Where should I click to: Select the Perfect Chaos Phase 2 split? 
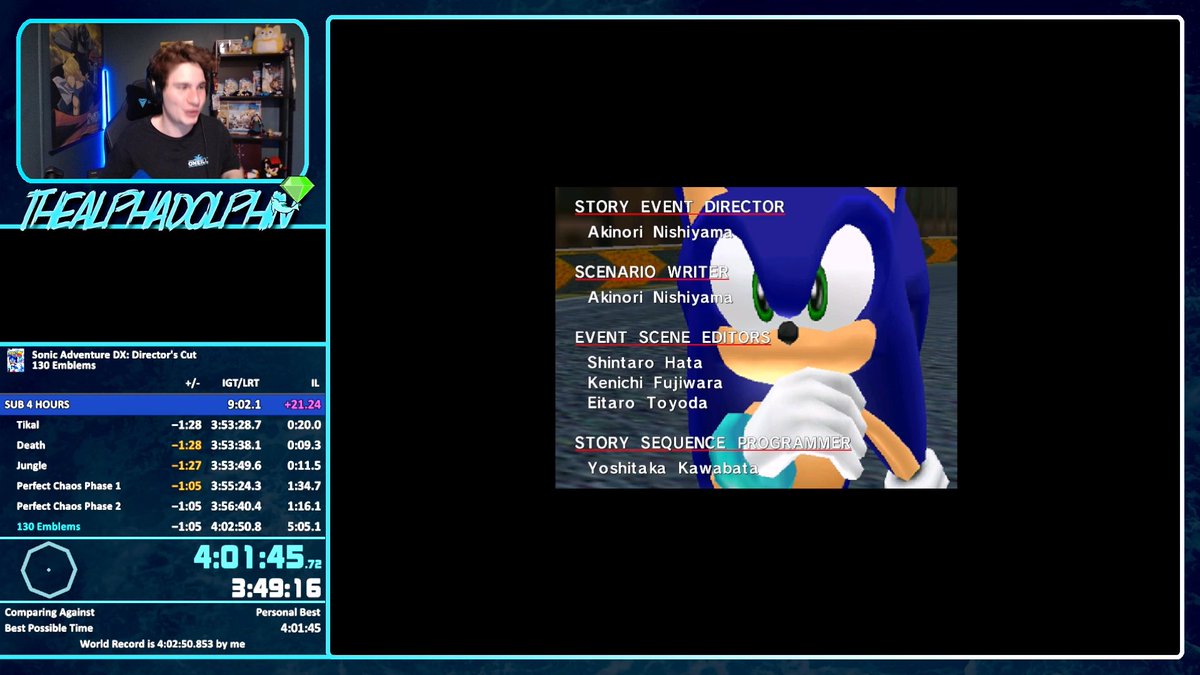69,506
